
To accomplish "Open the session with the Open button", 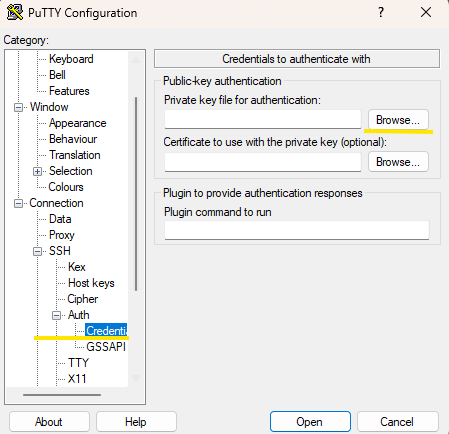I will [310, 422].
